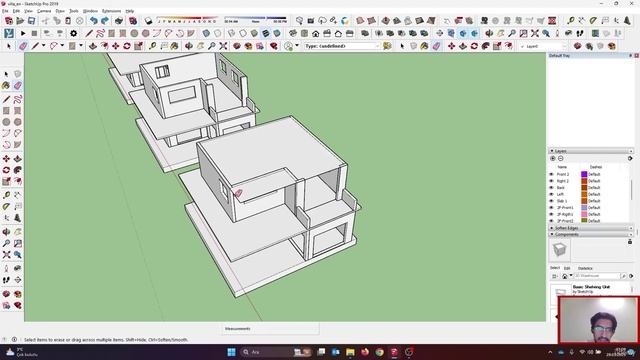Select the Scale tool in left toolbar
640x360 pixels.
click(6, 182)
